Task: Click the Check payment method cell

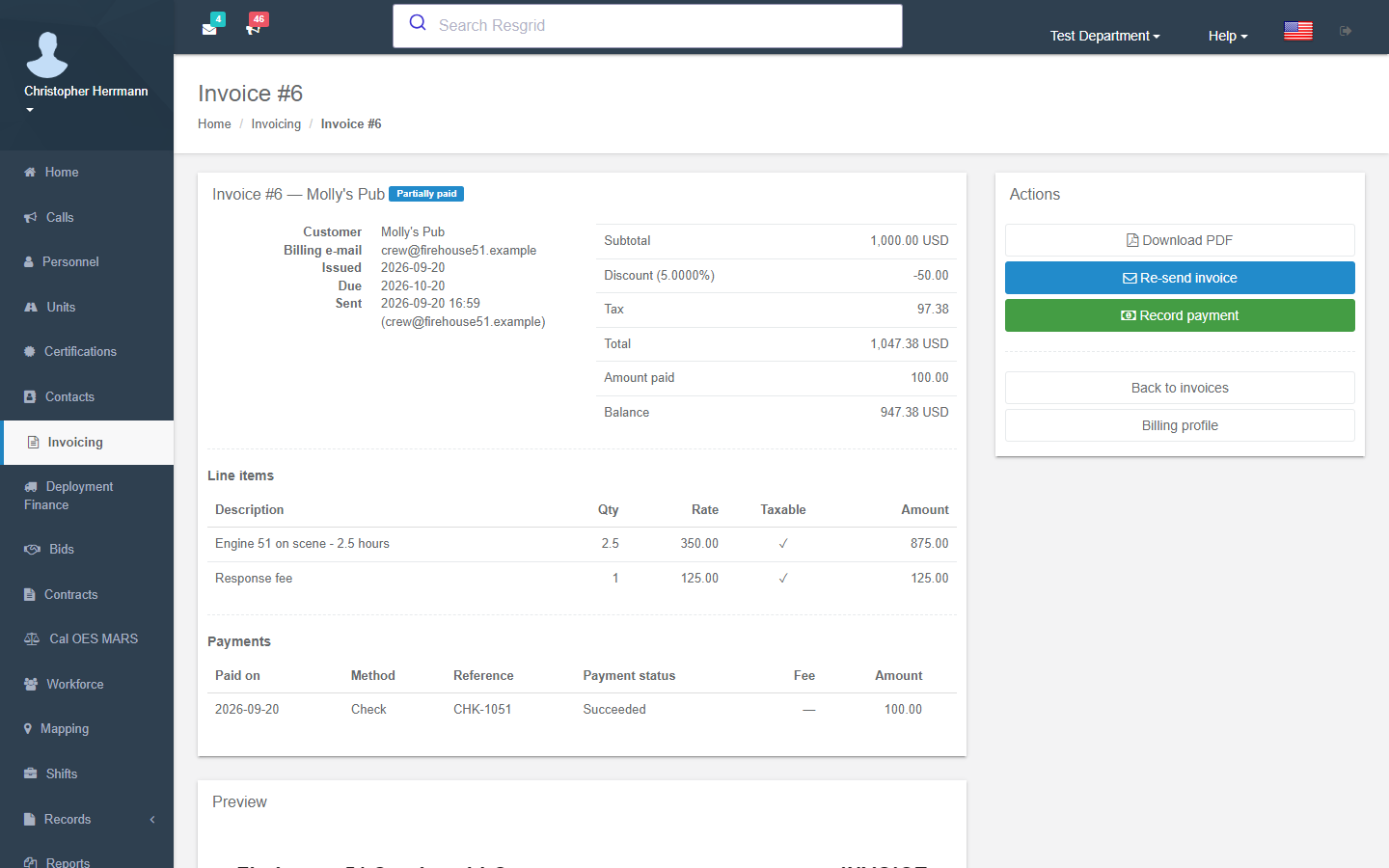Action: (x=368, y=710)
